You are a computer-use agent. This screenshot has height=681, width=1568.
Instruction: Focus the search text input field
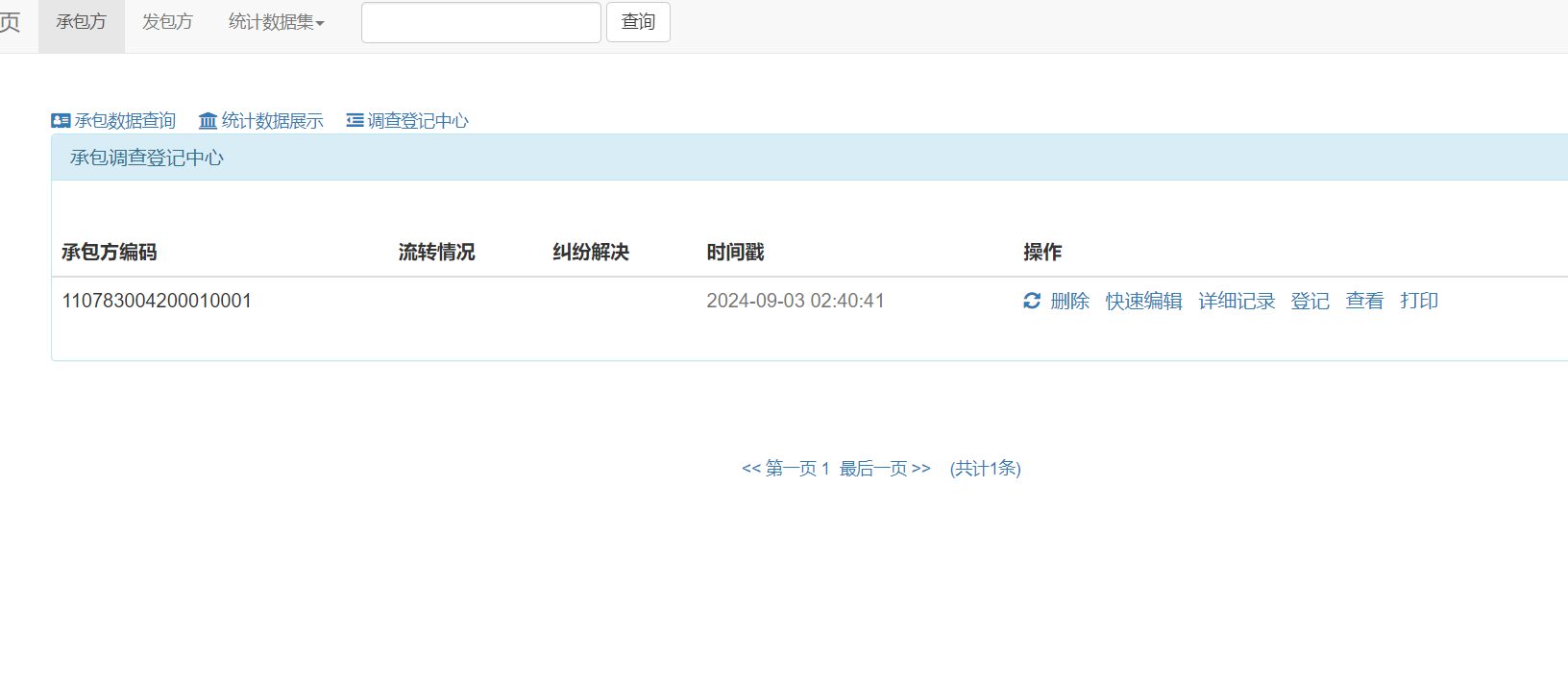480,22
